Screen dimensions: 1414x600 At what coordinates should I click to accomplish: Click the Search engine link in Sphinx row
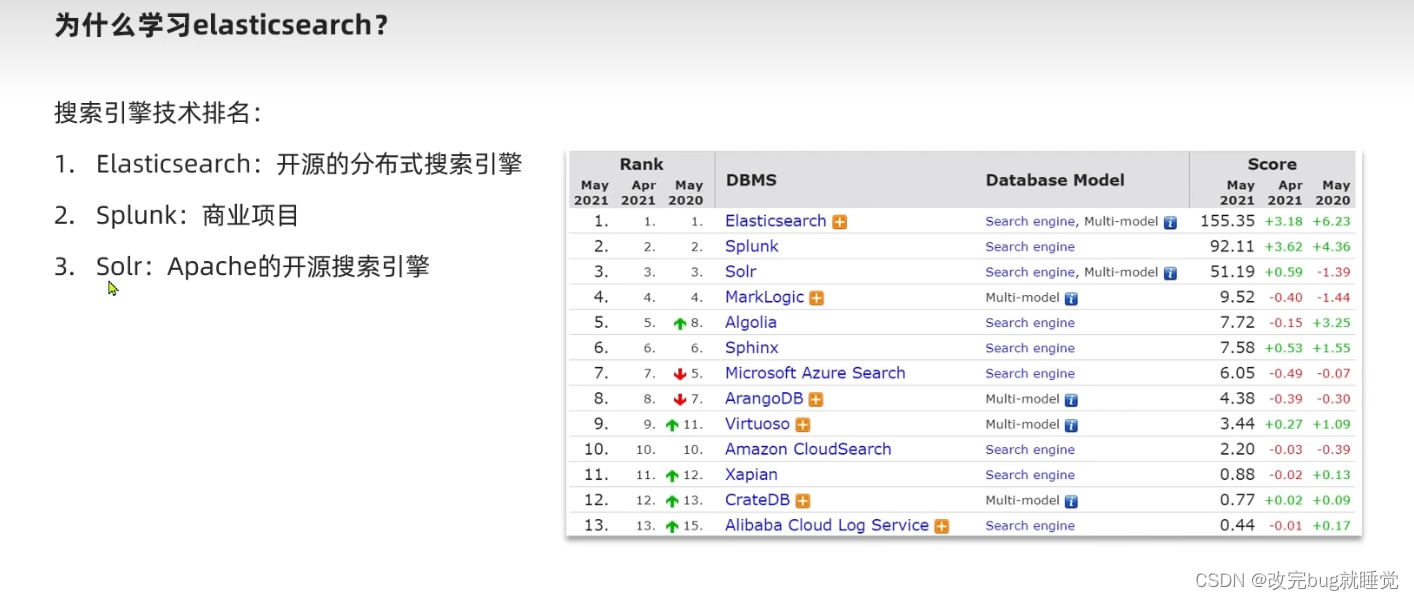coord(1030,348)
